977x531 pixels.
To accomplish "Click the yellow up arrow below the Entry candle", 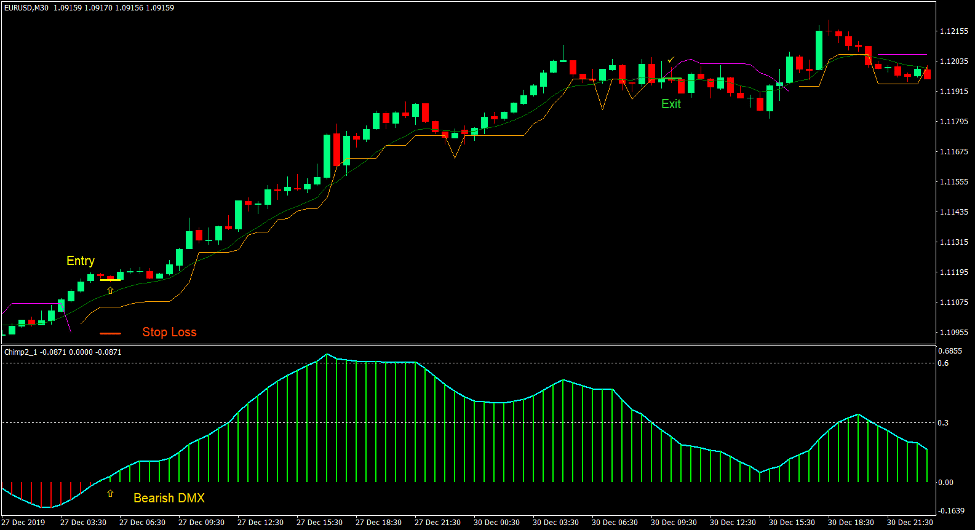I will click(x=110, y=288).
